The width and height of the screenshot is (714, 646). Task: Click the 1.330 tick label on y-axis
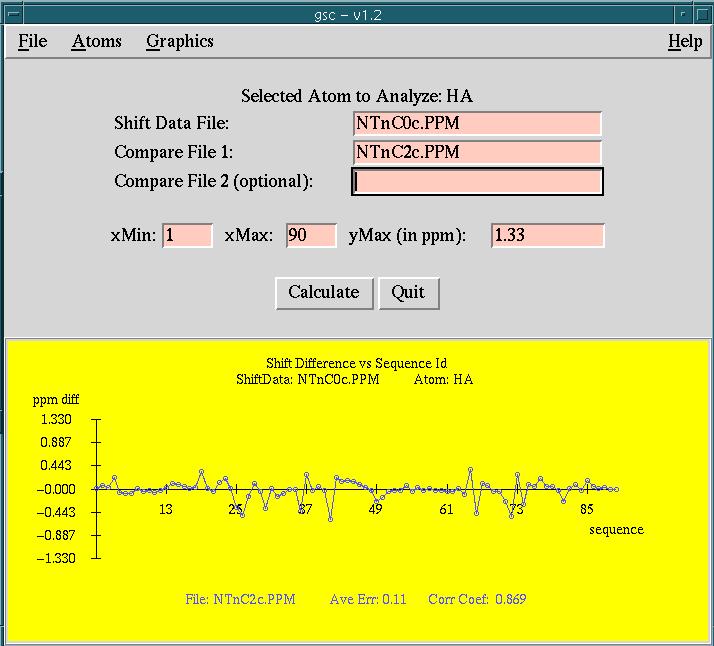point(56,419)
